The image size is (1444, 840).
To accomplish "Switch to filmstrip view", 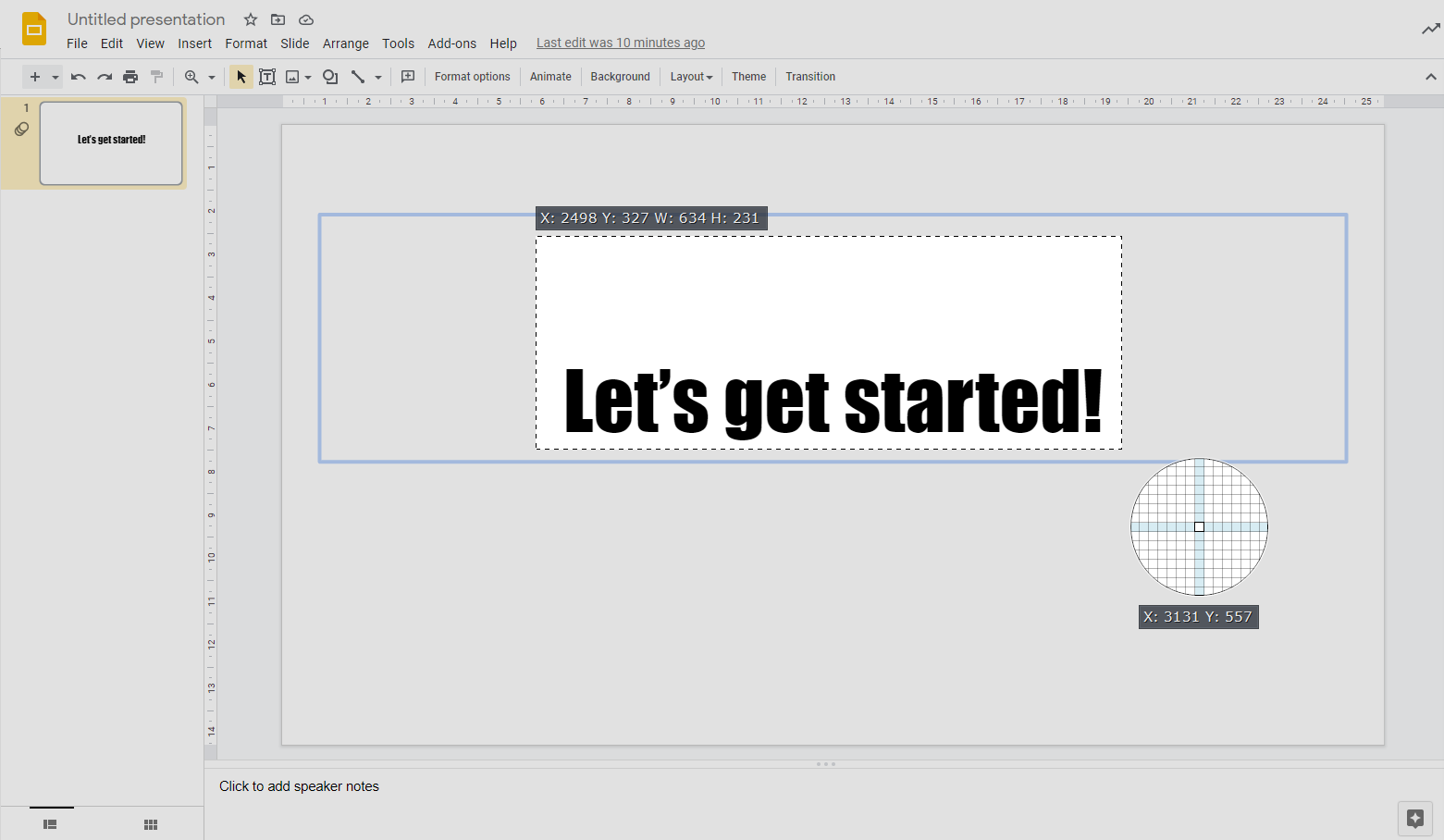I will tap(51, 824).
